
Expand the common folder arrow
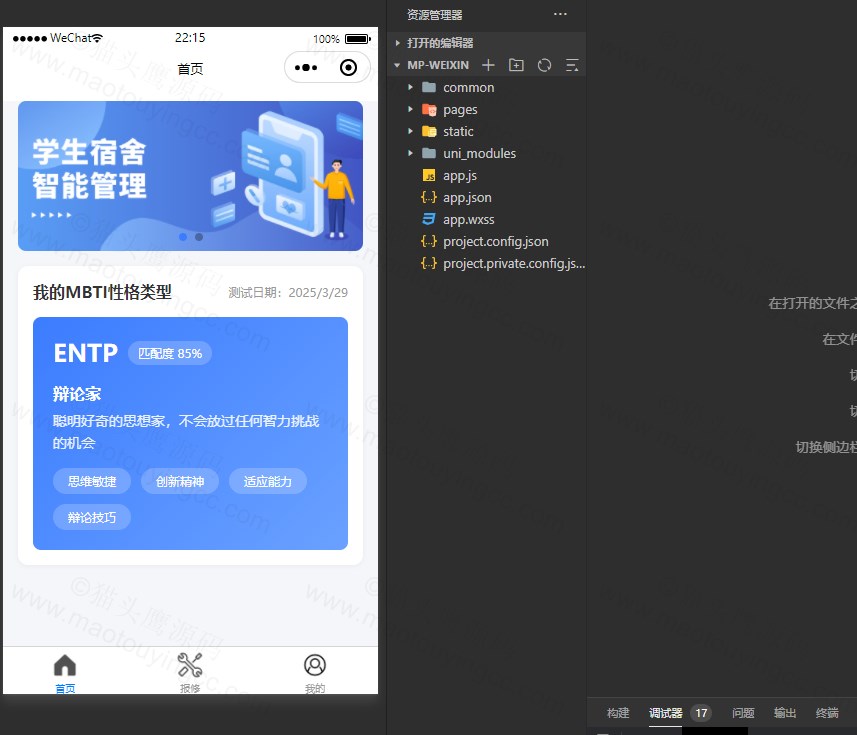point(410,87)
